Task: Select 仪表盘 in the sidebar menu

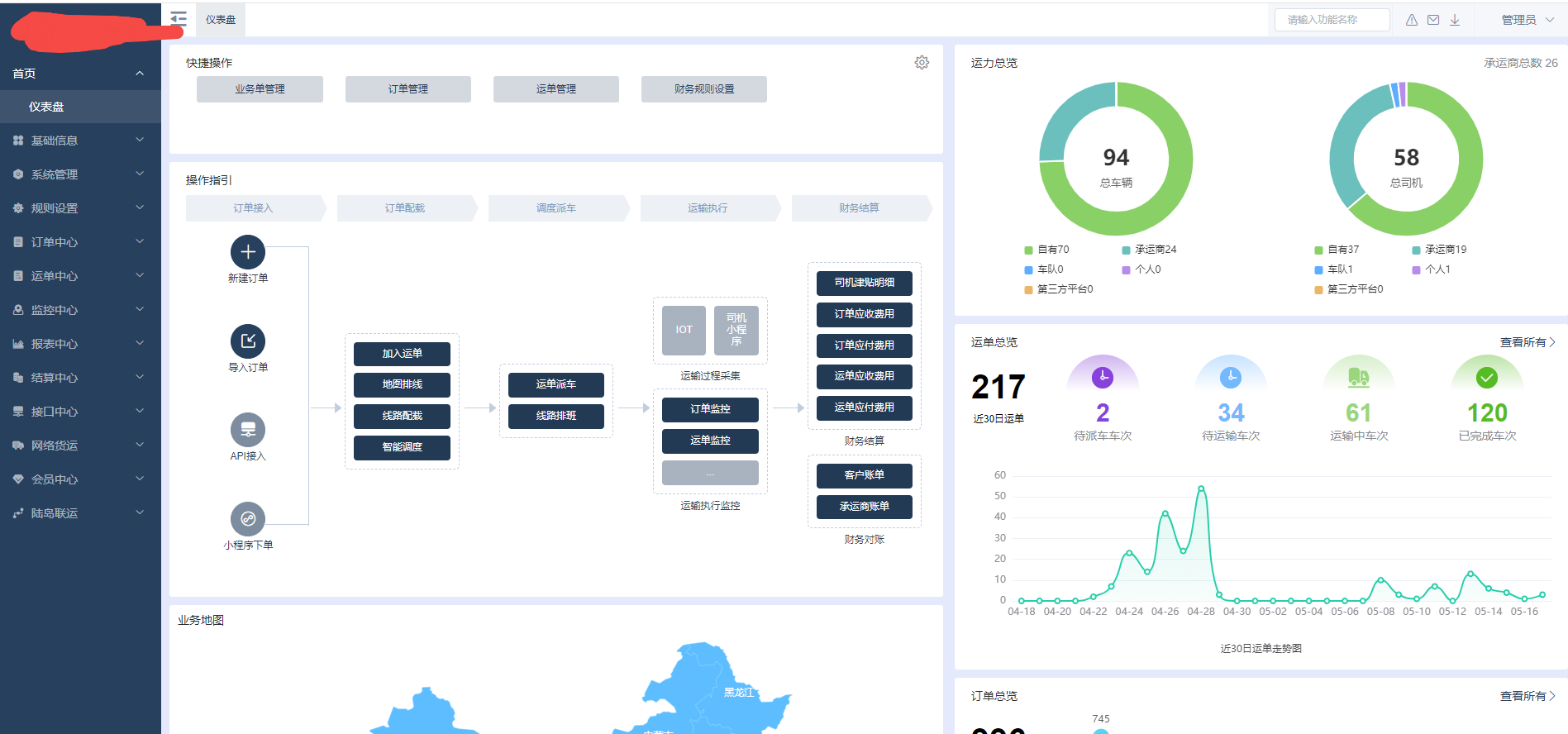Action: click(80, 107)
